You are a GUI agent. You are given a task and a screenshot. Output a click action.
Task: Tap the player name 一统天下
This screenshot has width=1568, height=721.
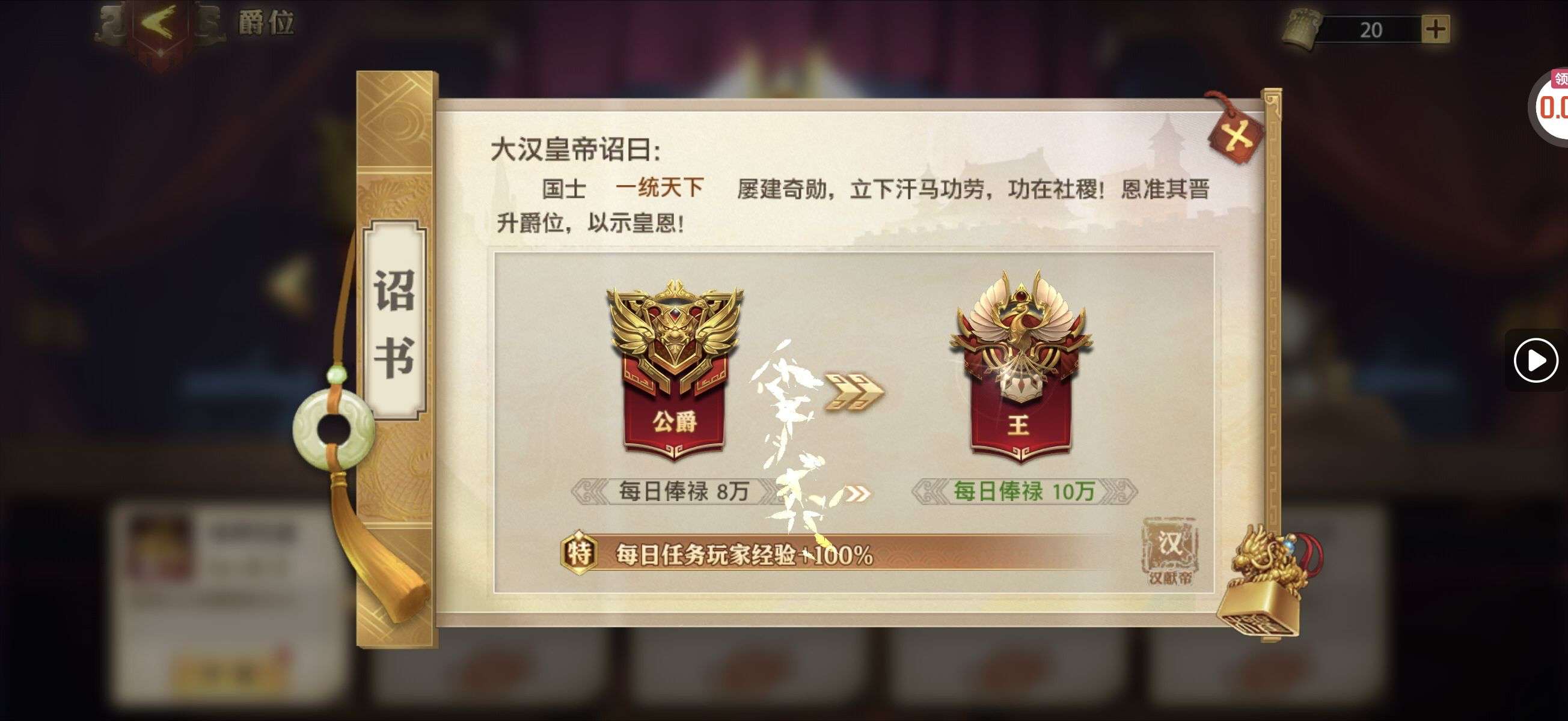coord(659,187)
